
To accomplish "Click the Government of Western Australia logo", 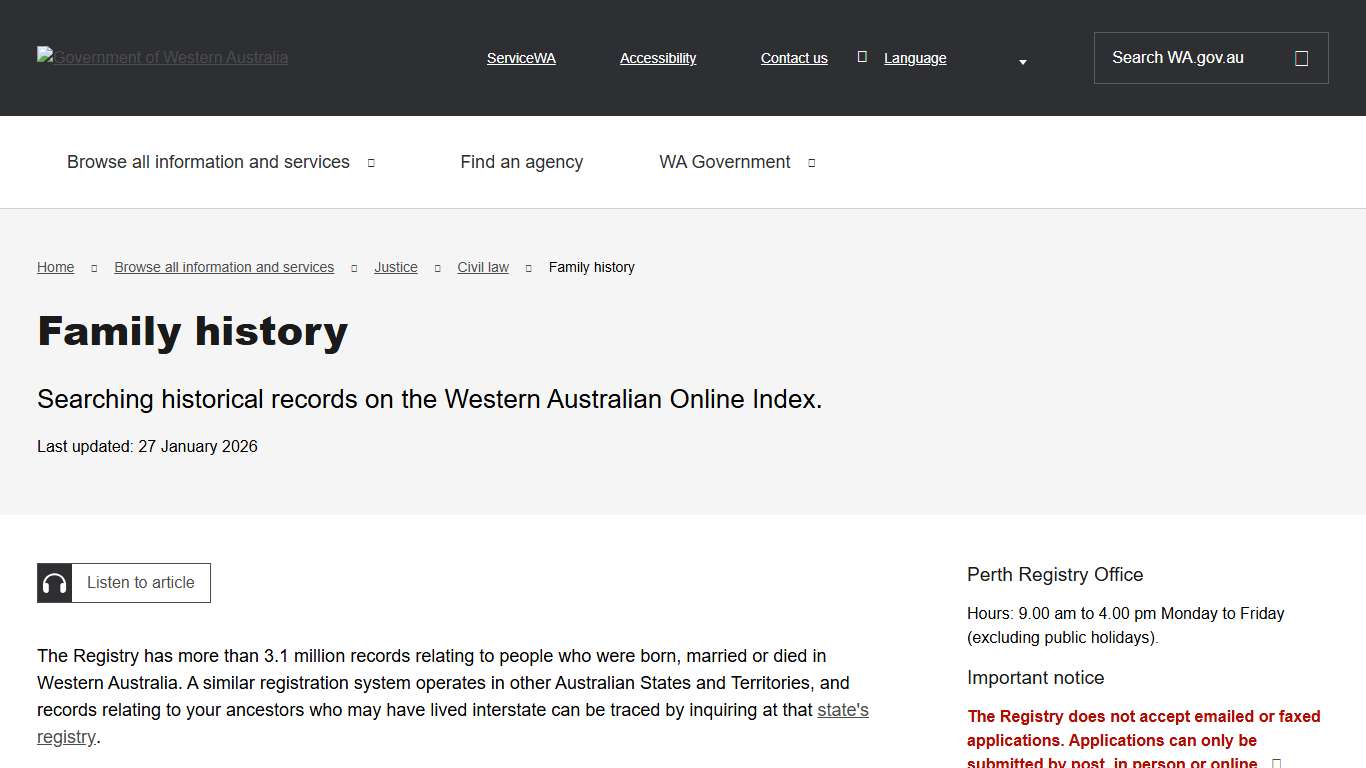I will coord(162,57).
